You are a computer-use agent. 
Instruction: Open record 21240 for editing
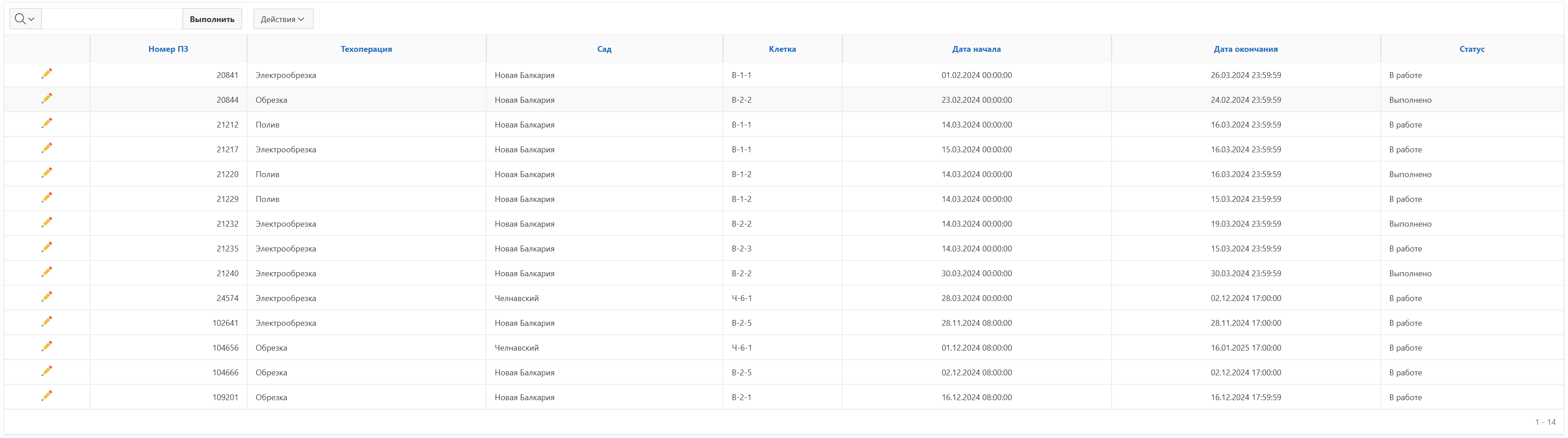coord(47,272)
